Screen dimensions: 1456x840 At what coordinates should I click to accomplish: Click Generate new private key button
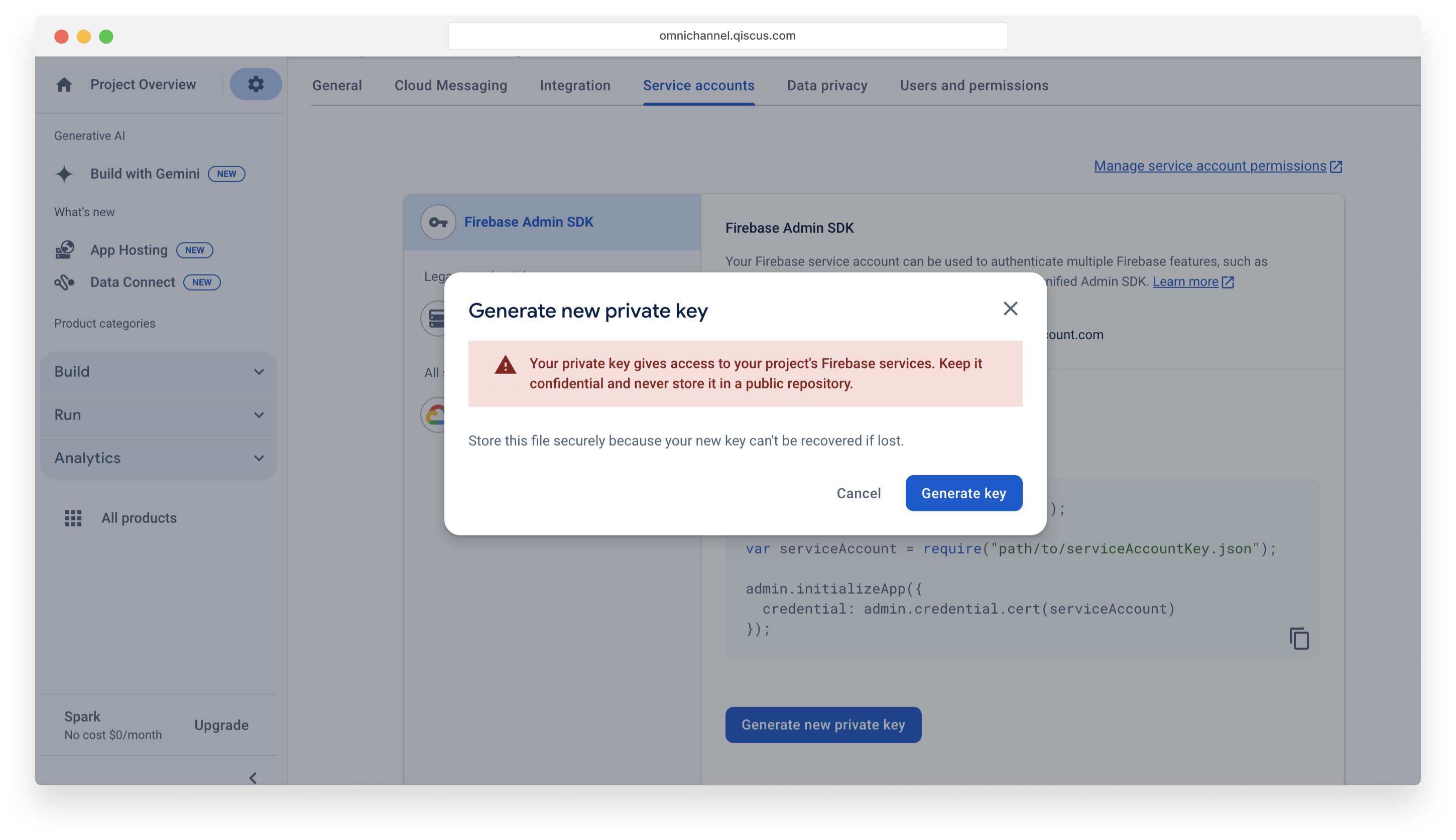(x=823, y=725)
